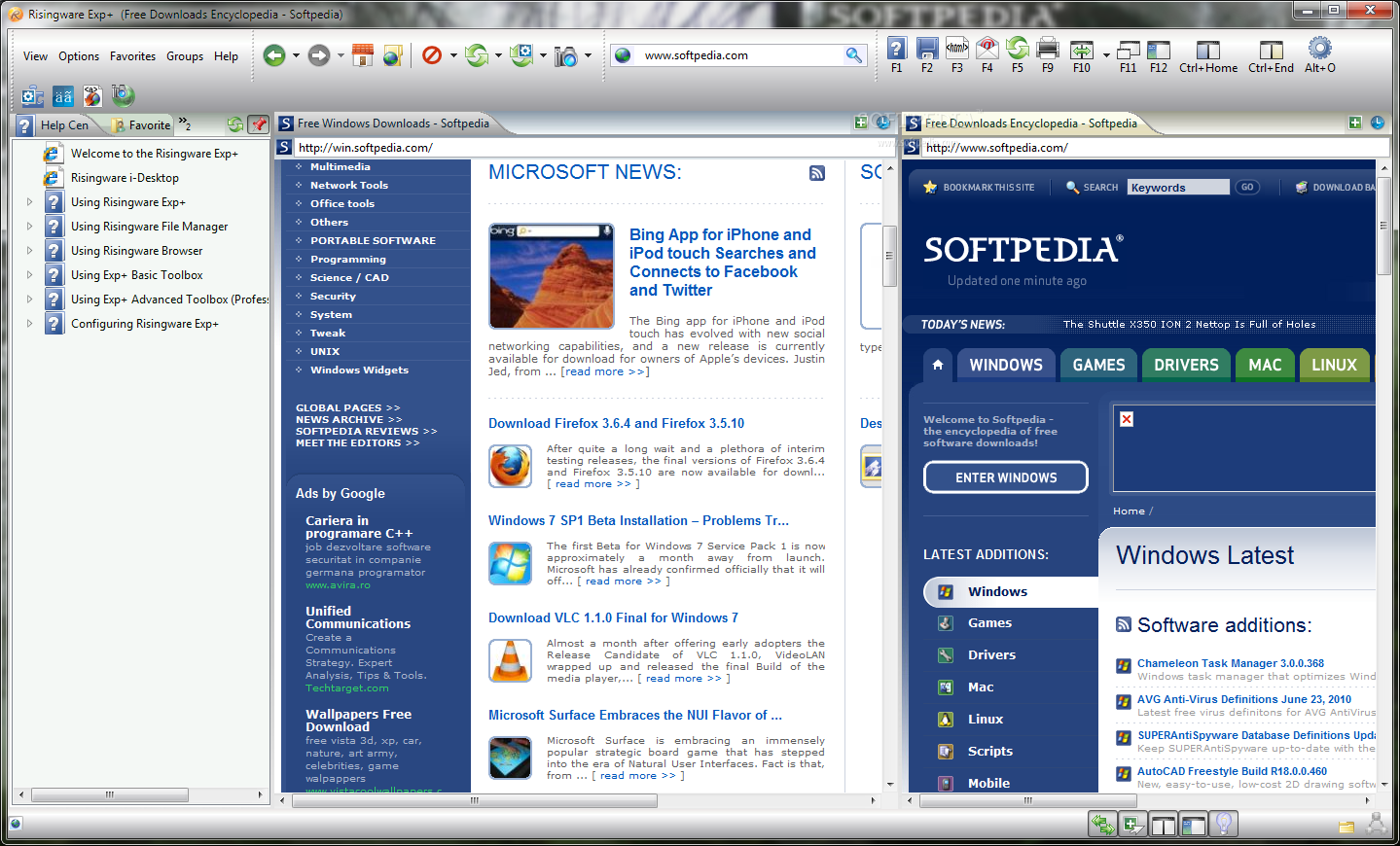Click the refresh-with-gear settings toolbar icon
The width and height of the screenshot is (1400, 846).
[521, 55]
